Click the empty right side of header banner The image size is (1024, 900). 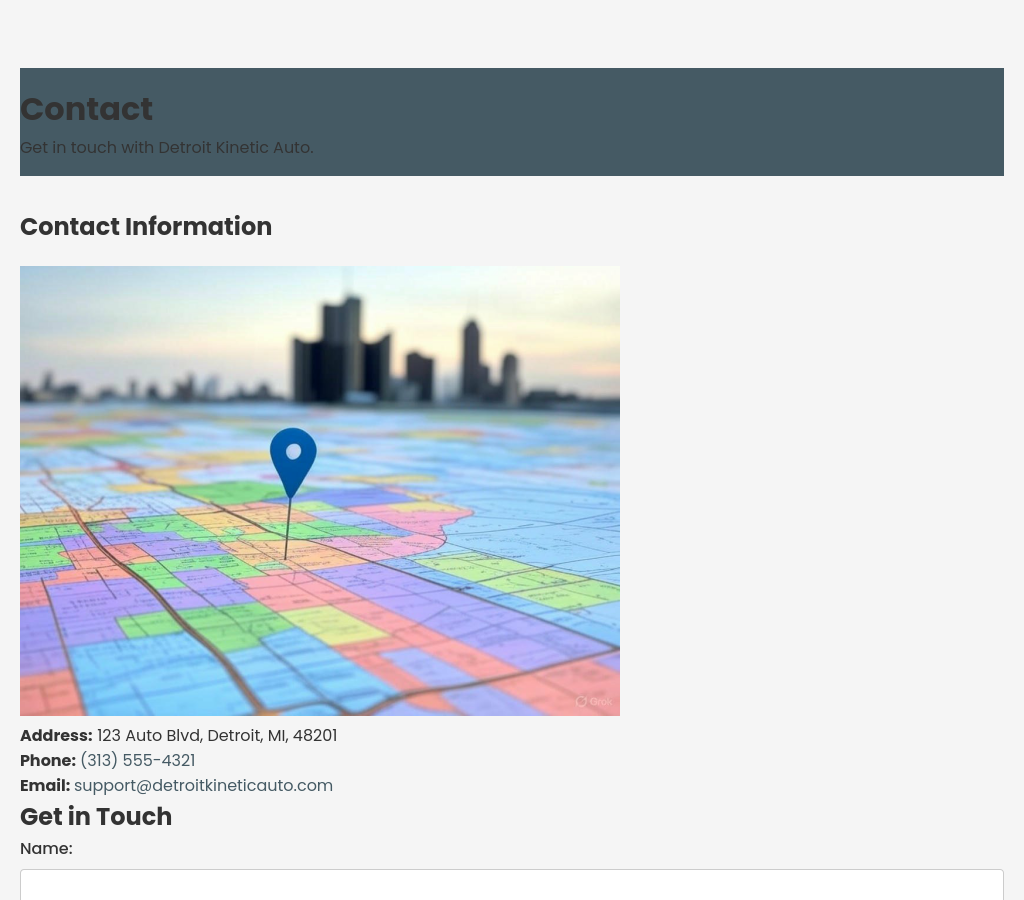pyautogui.click(x=750, y=122)
